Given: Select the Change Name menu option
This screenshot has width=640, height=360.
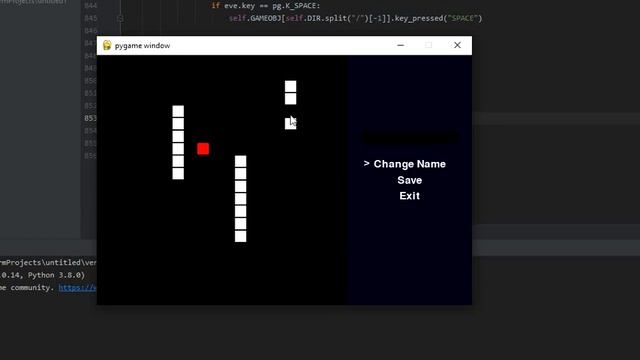Looking at the screenshot, I should pos(409,164).
